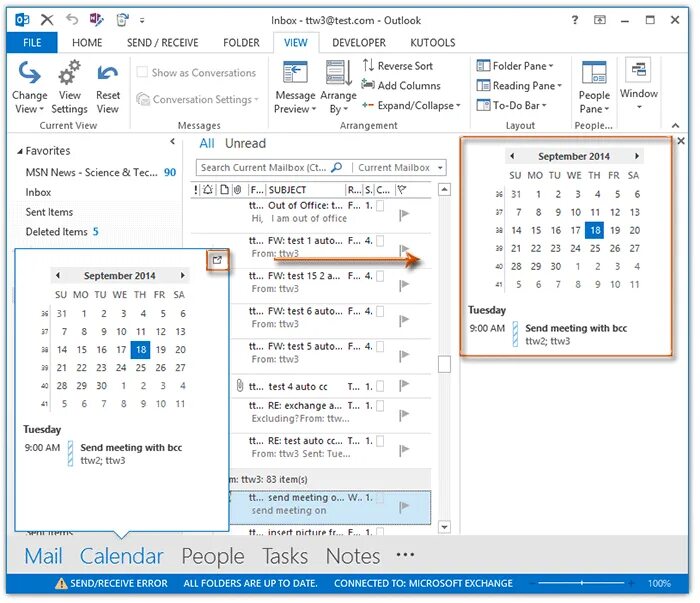Switch to the SEND / RECEIVE tab
This screenshot has height=603, width=700.
(162, 43)
